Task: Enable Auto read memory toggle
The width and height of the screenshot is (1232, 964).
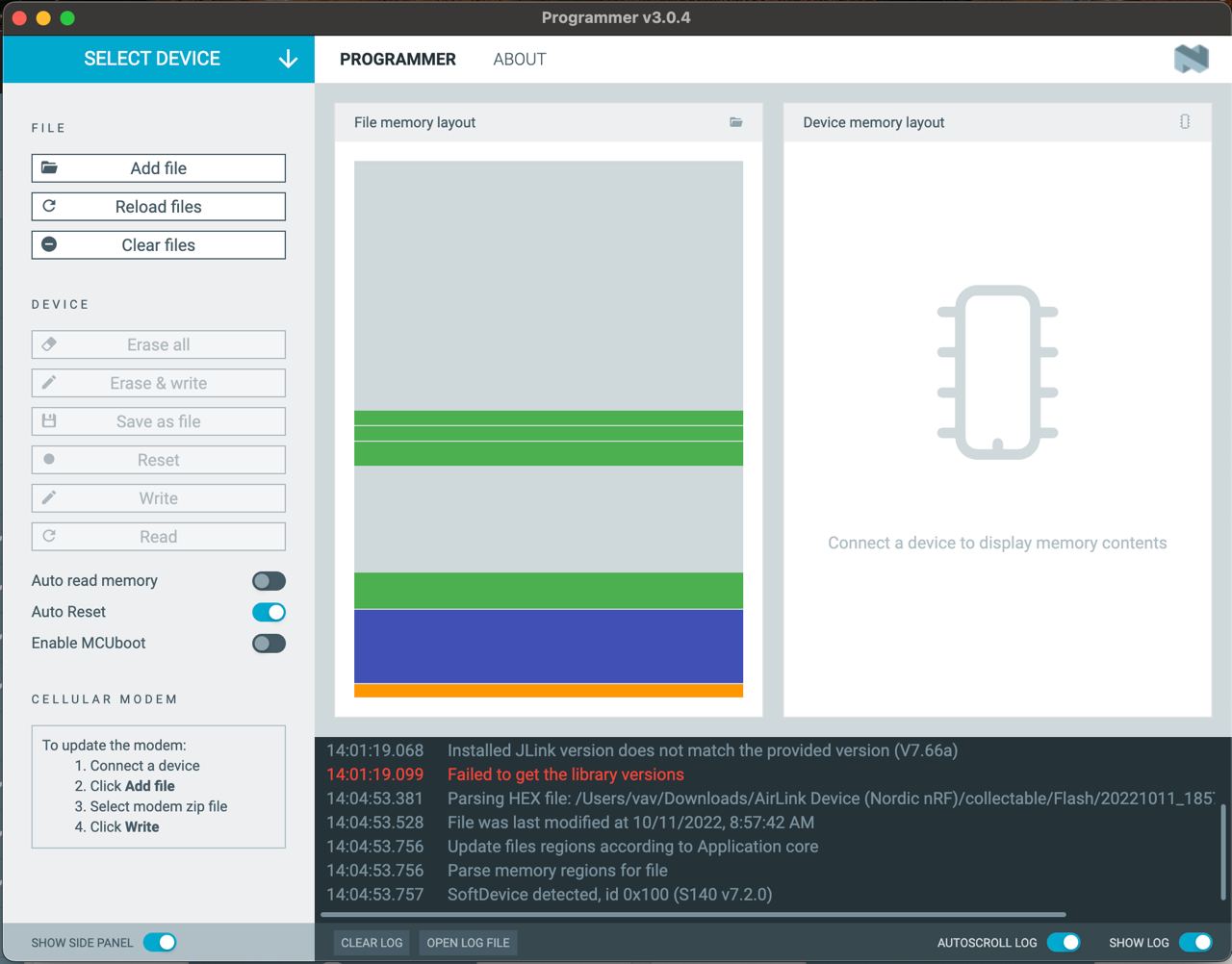Action: click(x=269, y=581)
